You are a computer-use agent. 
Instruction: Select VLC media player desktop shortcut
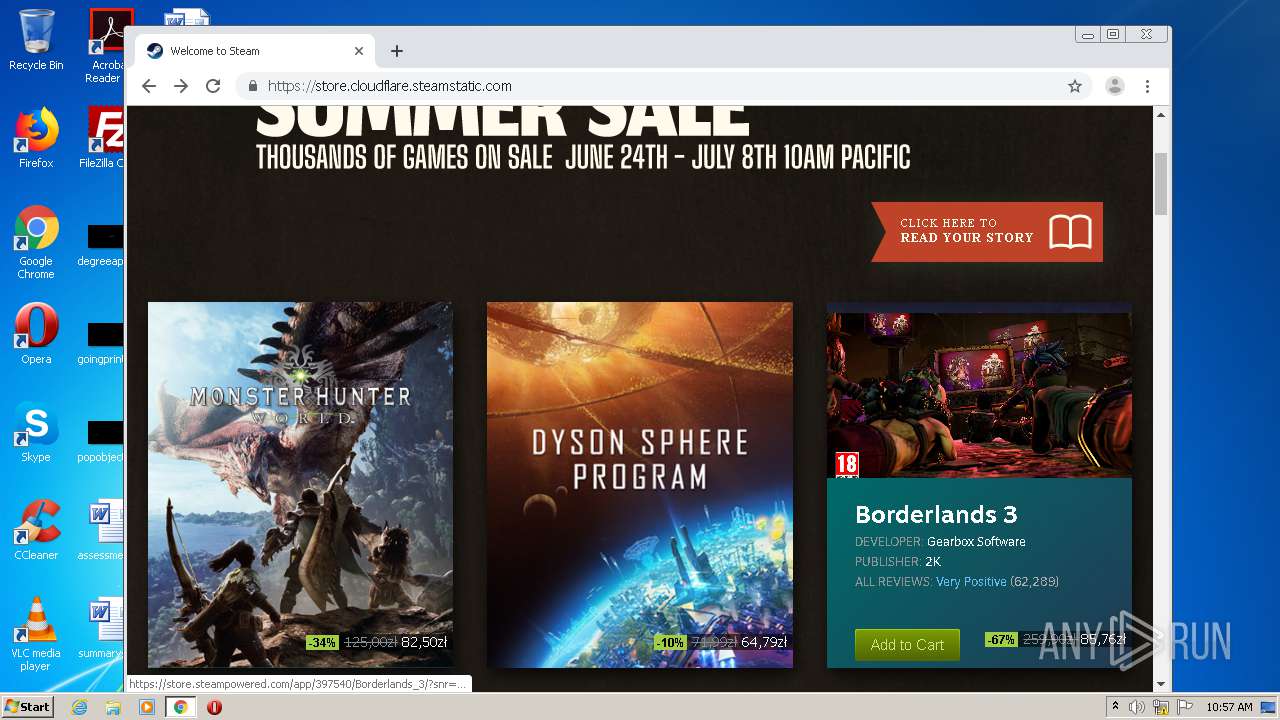coord(36,634)
